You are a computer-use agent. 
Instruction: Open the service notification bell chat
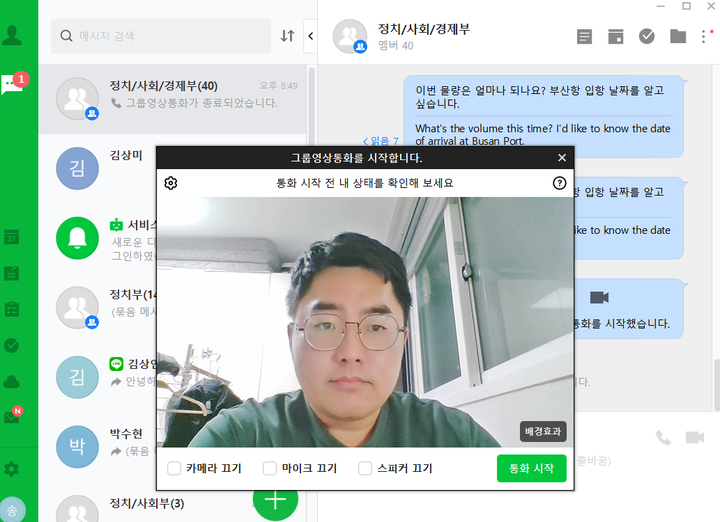pos(77,238)
